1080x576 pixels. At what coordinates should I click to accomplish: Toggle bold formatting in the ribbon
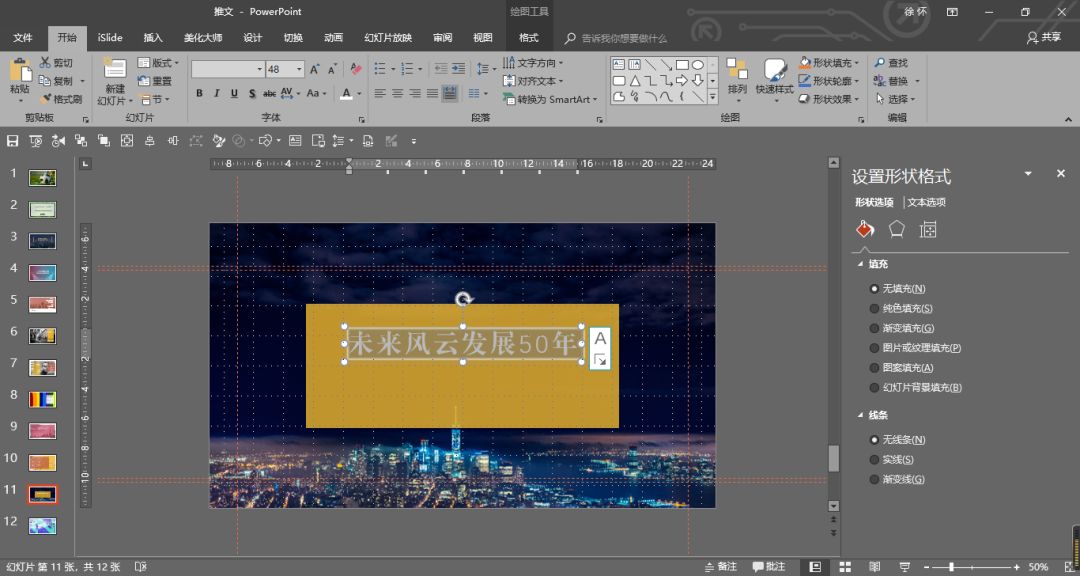199,94
